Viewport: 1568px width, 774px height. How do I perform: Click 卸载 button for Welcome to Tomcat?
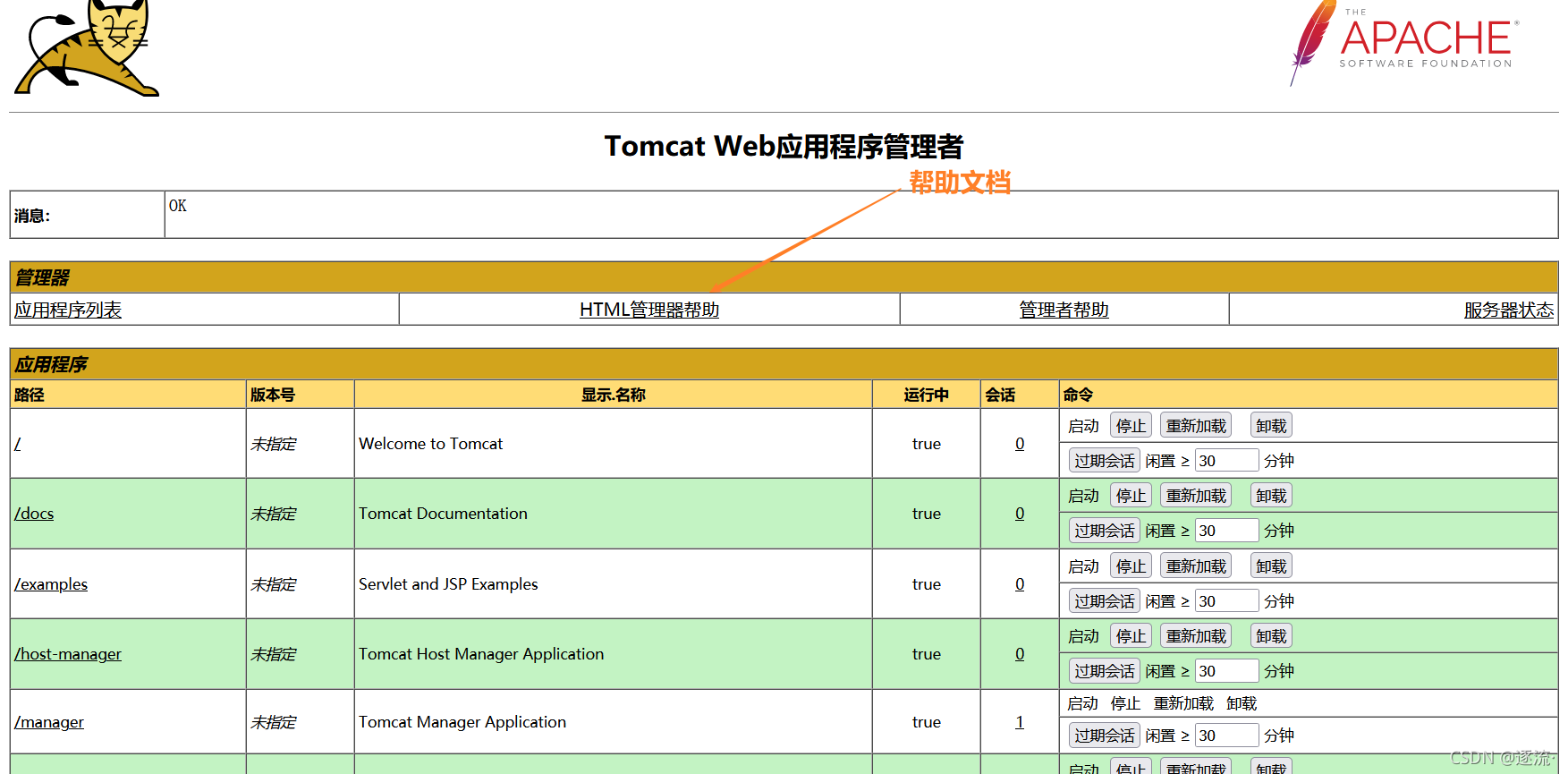point(1271,426)
